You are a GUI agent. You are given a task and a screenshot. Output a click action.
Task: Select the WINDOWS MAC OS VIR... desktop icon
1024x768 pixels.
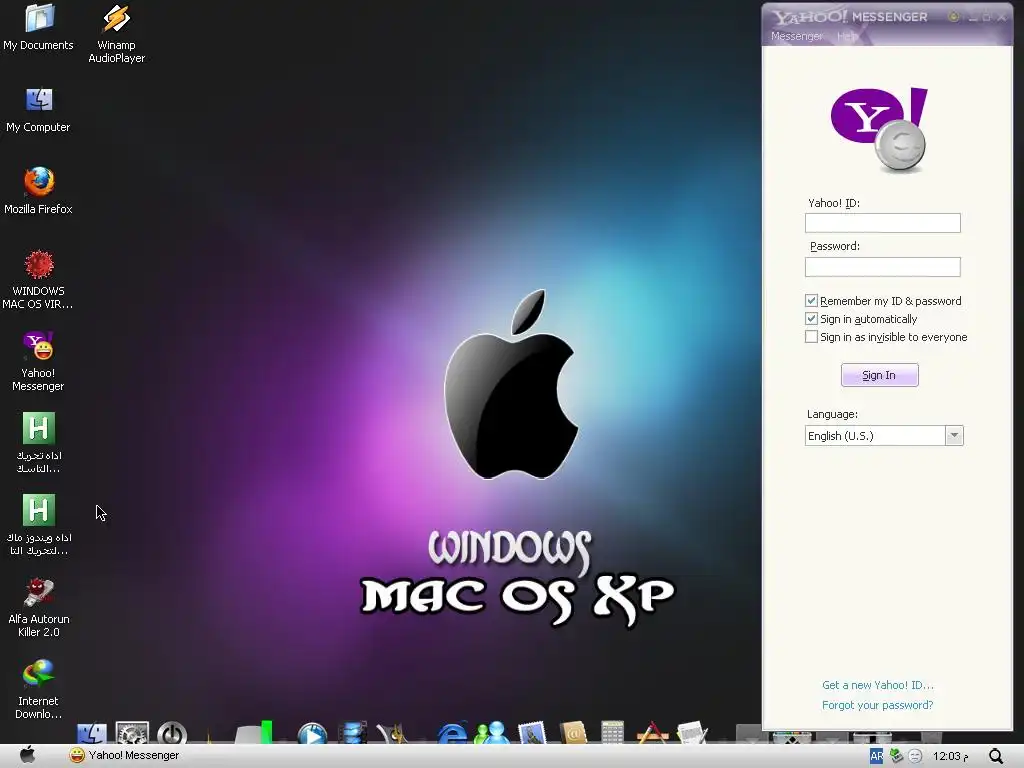[39, 280]
